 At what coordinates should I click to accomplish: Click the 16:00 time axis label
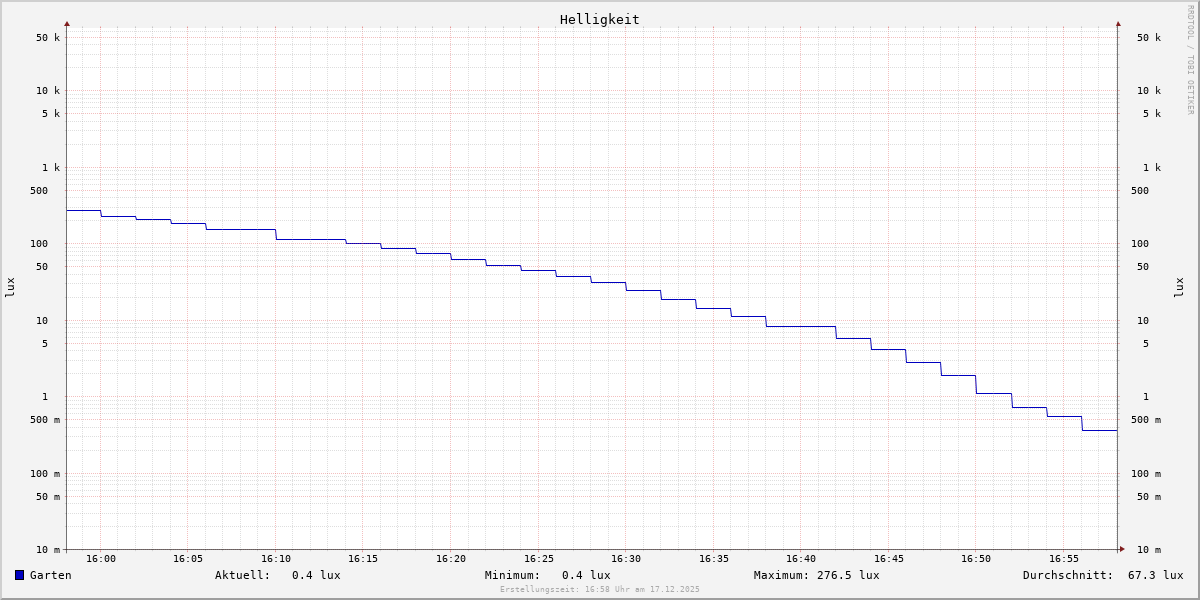[101, 559]
